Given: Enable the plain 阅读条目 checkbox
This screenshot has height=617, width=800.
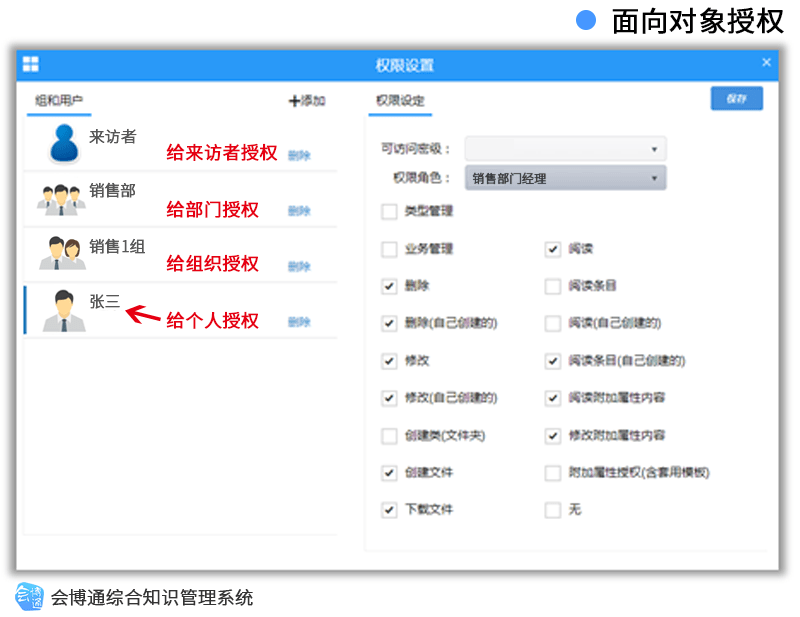Looking at the screenshot, I should point(553,286).
